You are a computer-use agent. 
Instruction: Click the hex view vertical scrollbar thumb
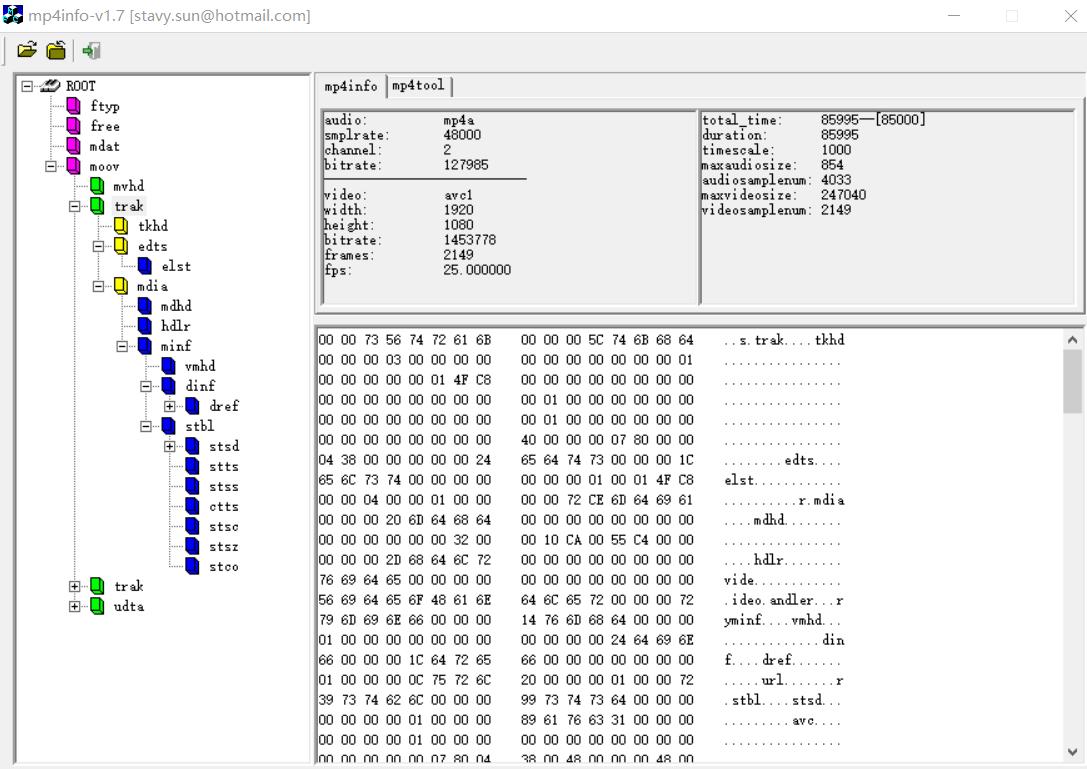(1072, 381)
